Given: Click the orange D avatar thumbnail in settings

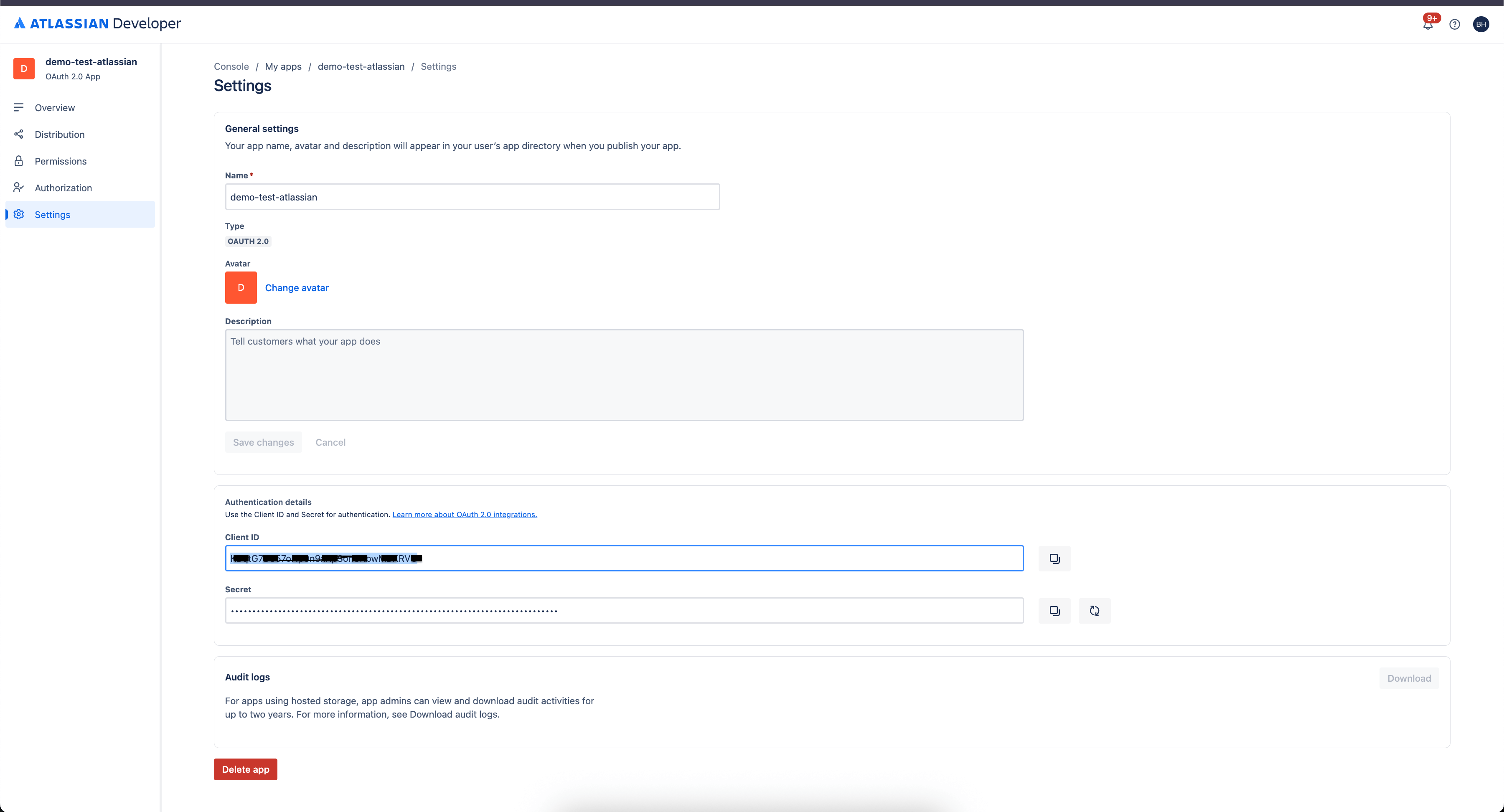Looking at the screenshot, I should [x=241, y=288].
